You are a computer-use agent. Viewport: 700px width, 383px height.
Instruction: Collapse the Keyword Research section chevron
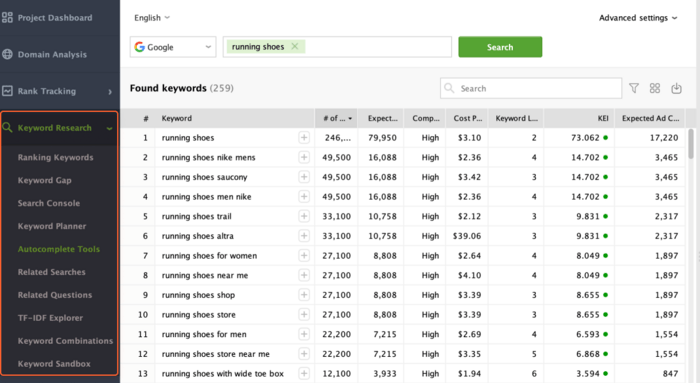click(x=109, y=129)
